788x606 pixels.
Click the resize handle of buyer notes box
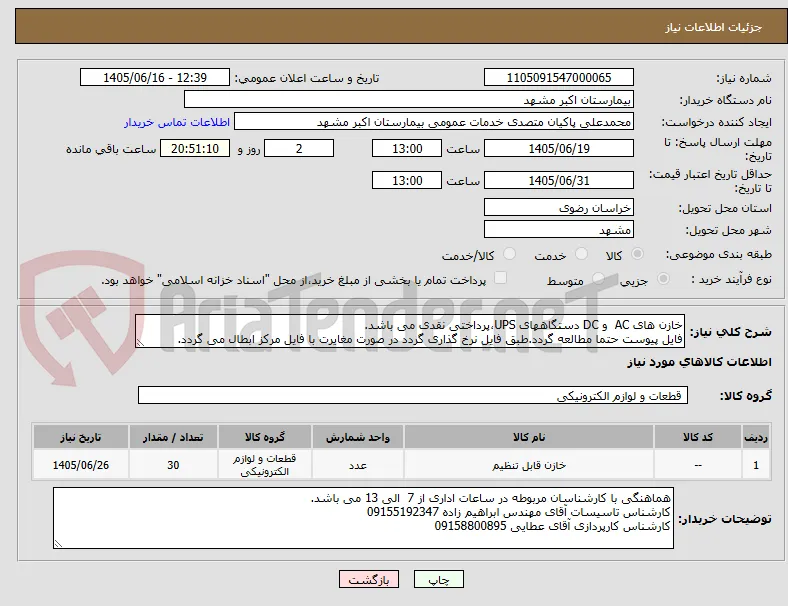[58, 543]
